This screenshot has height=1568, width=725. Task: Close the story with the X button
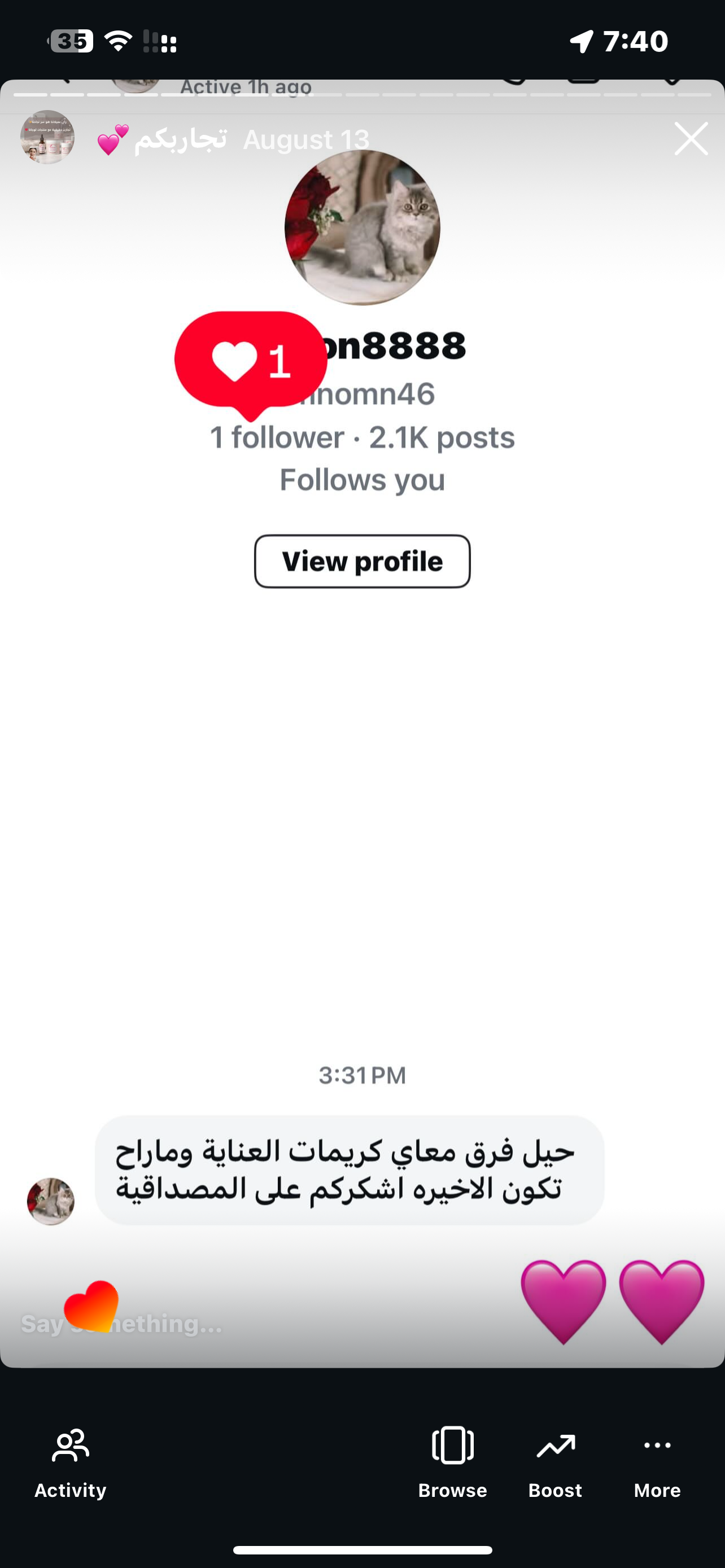point(691,139)
